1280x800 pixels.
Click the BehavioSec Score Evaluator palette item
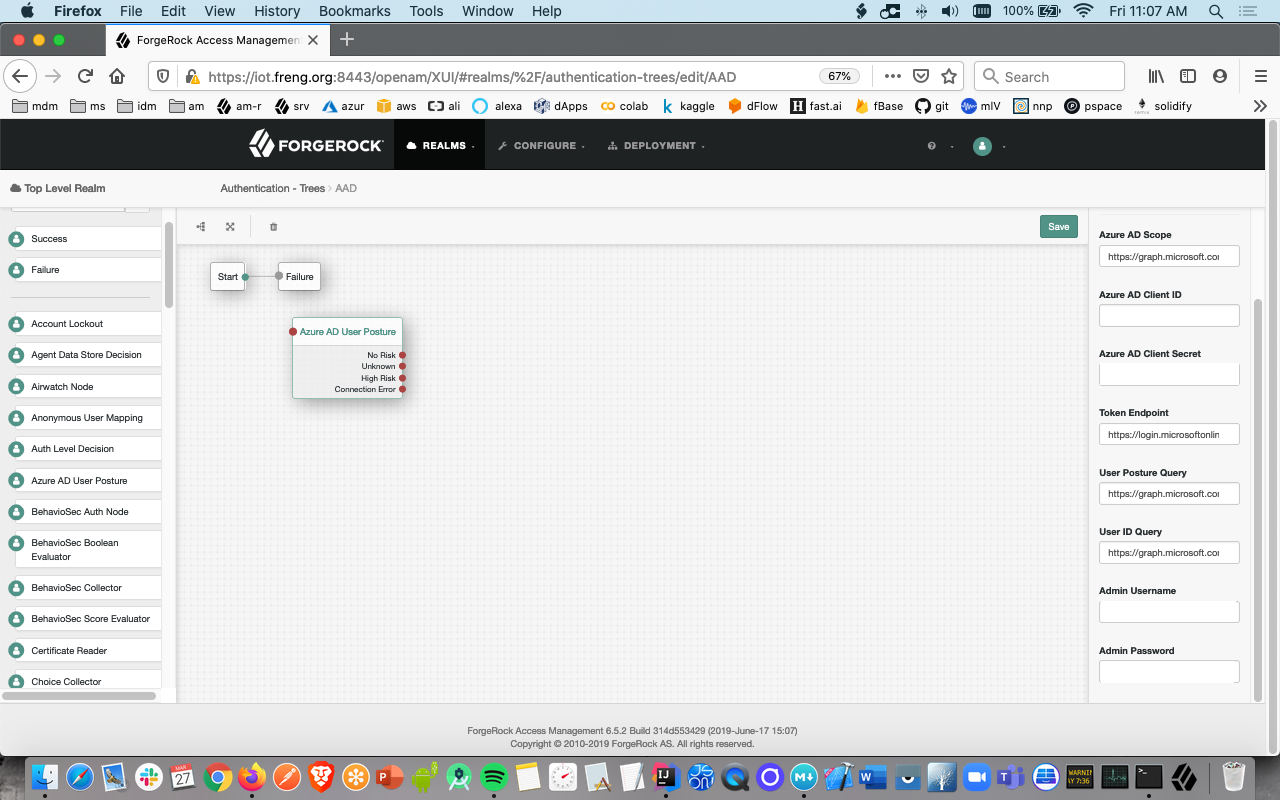pyautogui.click(x=84, y=619)
